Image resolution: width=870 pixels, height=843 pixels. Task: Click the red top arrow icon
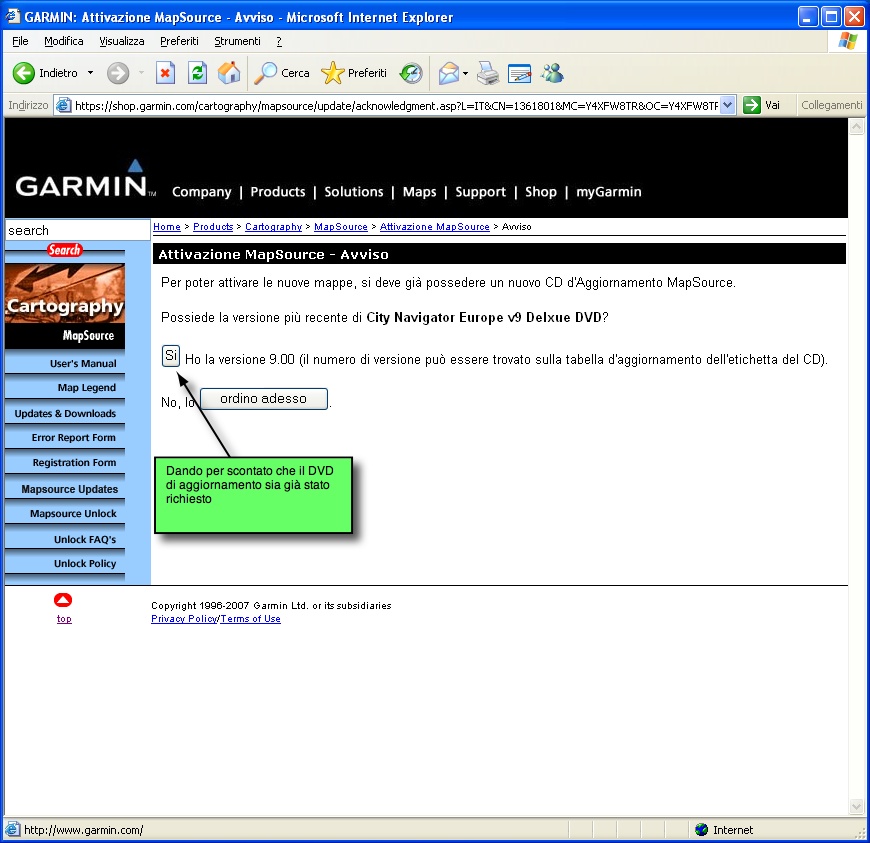pyautogui.click(x=63, y=600)
